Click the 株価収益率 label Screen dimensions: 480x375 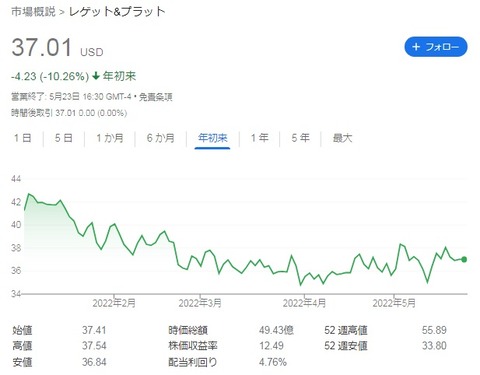click(193, 346)
